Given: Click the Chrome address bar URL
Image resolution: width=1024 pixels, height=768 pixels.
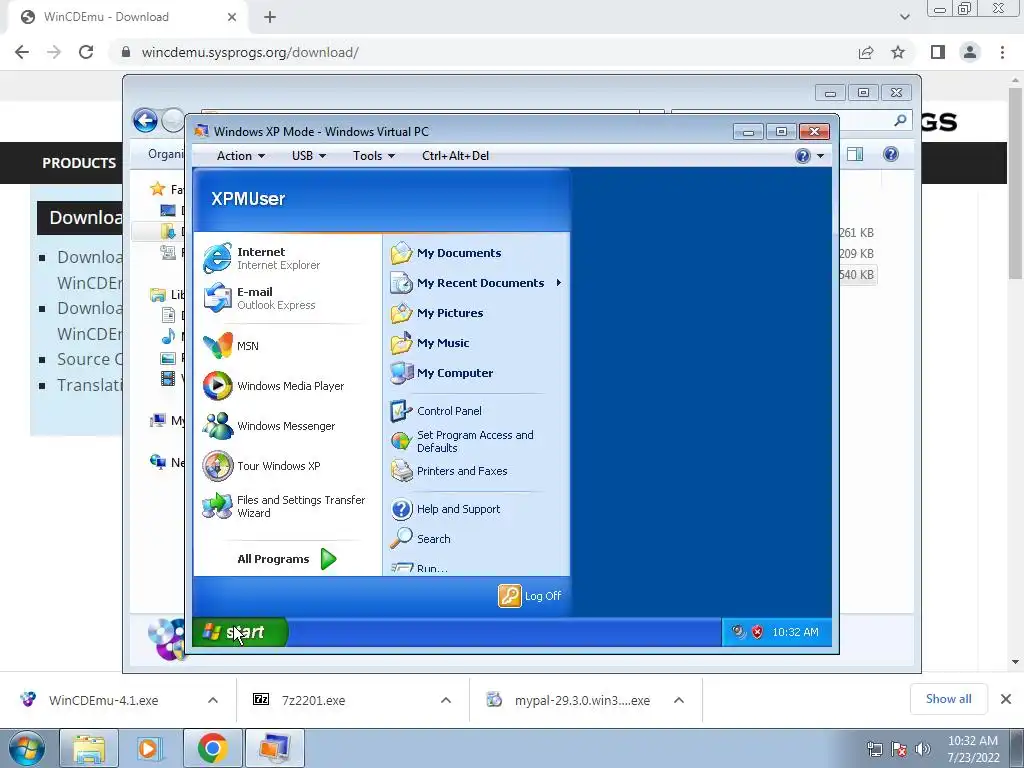Looking at the screenshot, I should point(250,52).
